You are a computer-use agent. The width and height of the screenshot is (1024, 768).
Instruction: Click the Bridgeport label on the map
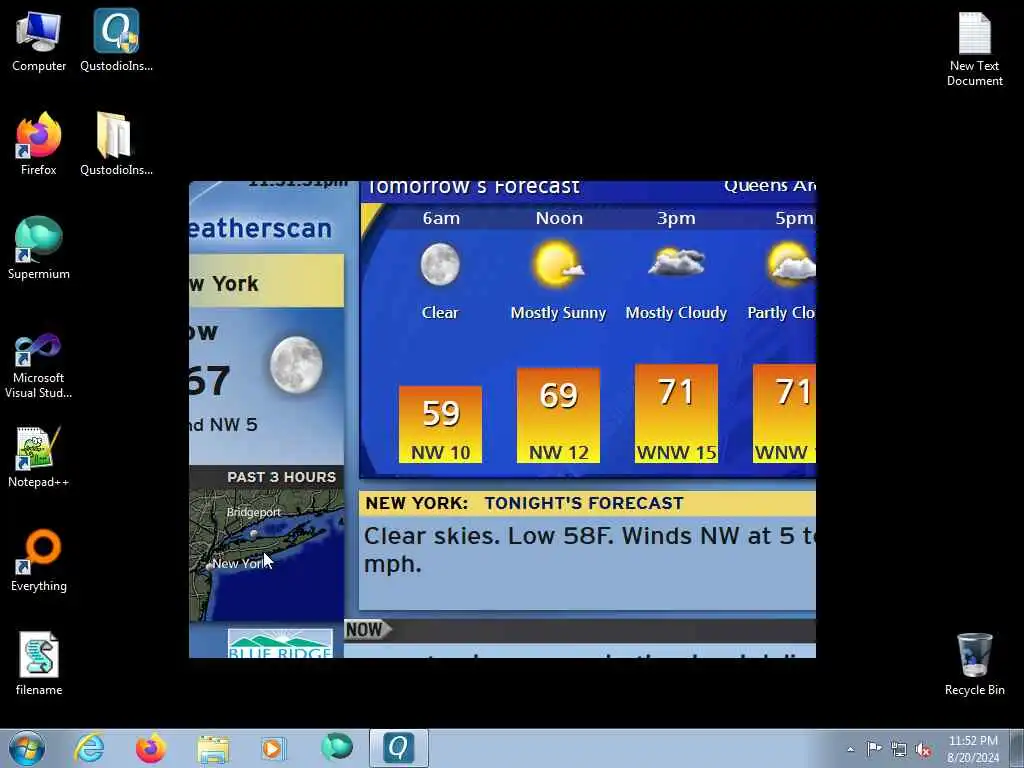click(x=253, y=512)
